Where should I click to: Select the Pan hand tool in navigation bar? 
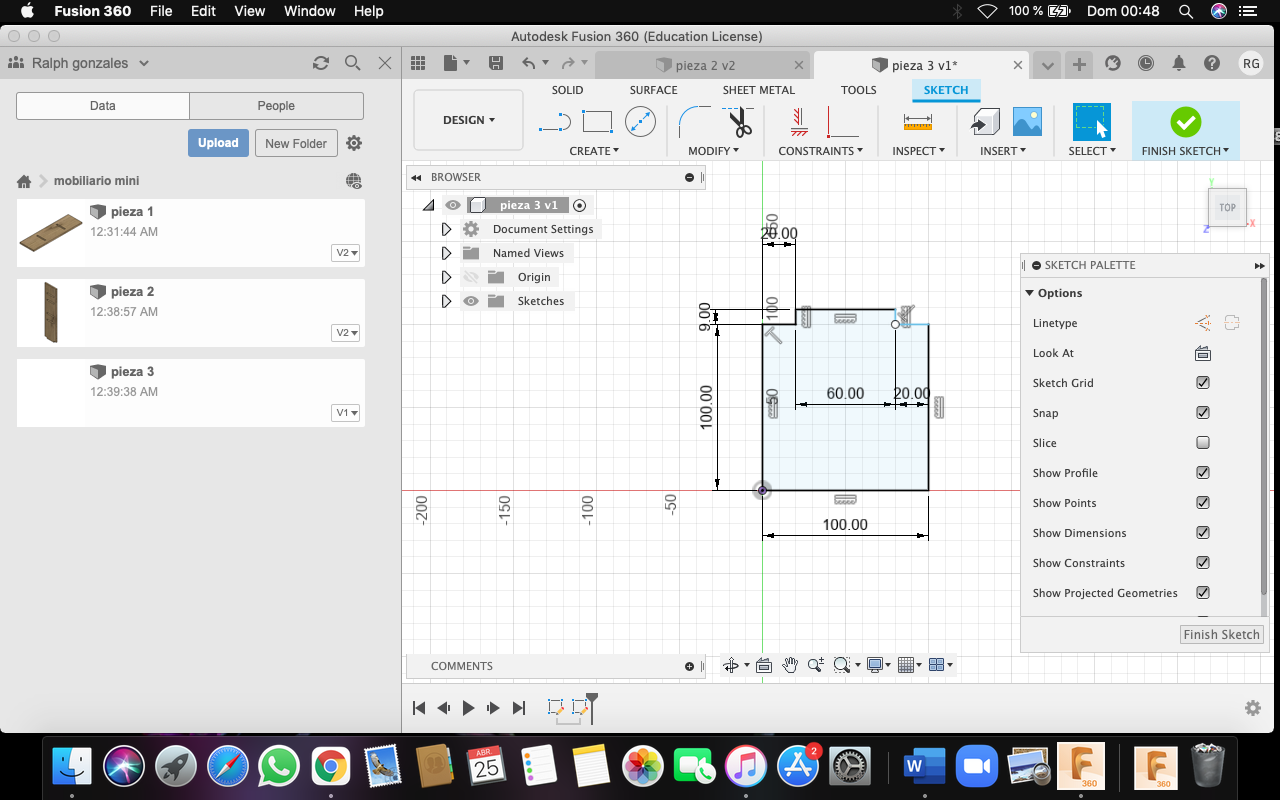(x=790, y=665)
